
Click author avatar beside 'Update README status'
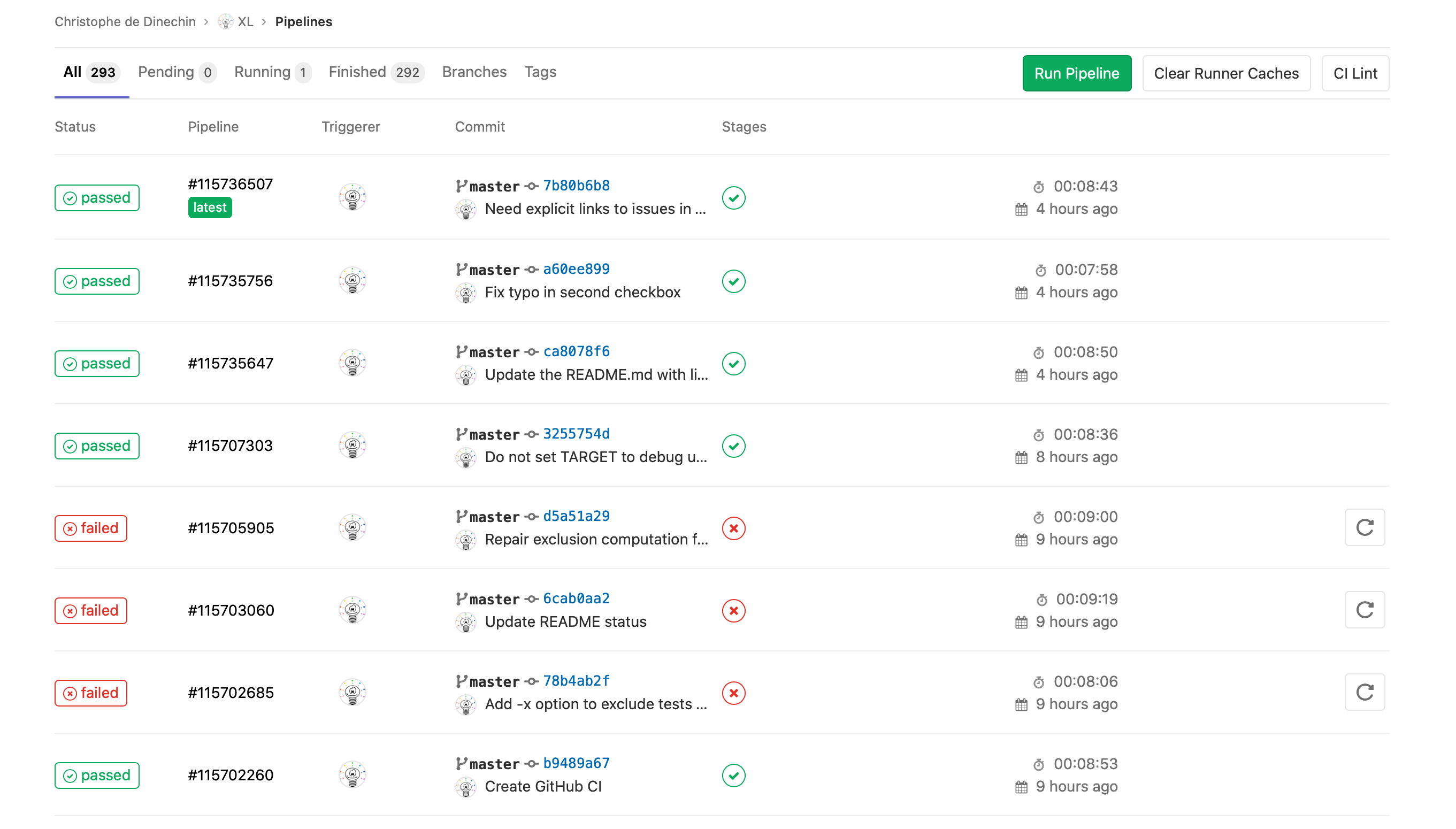pos(466,623)
